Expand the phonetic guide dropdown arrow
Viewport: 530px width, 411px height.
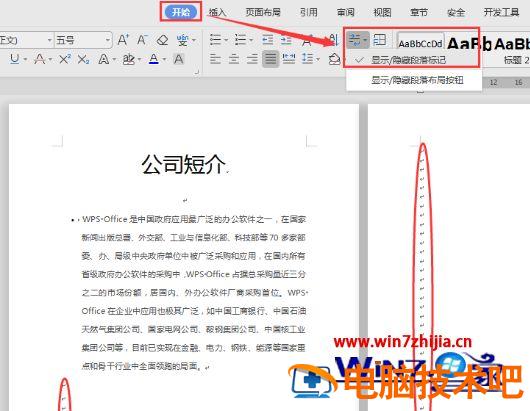pyautogui.click(x=194, y=40)
